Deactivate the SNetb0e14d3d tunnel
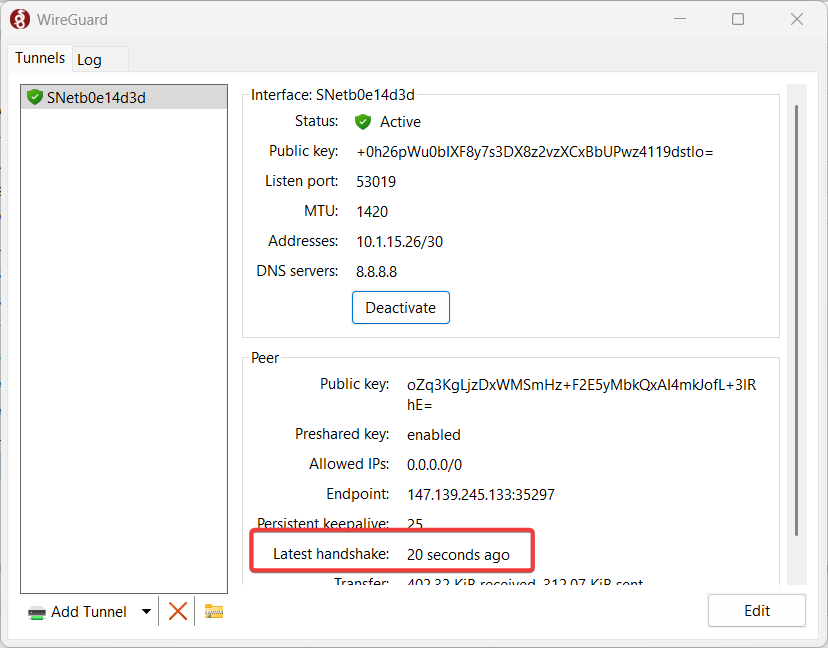Viewport: 828px width, 648px height. tap(401, 307)
